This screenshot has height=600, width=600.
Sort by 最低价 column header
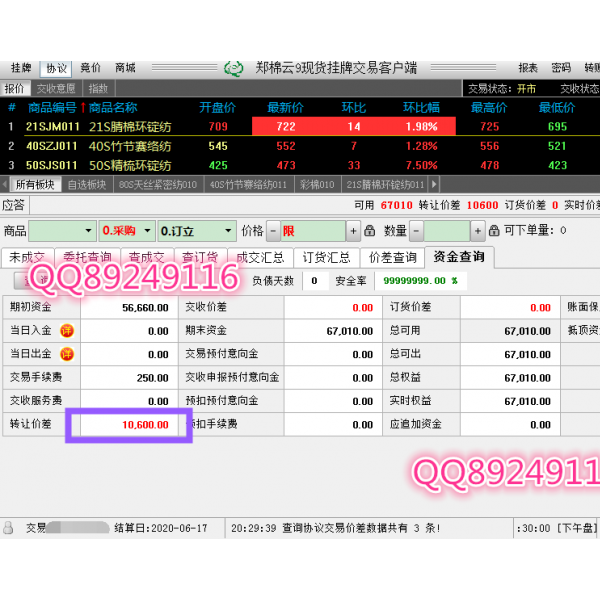coord(557,108)
